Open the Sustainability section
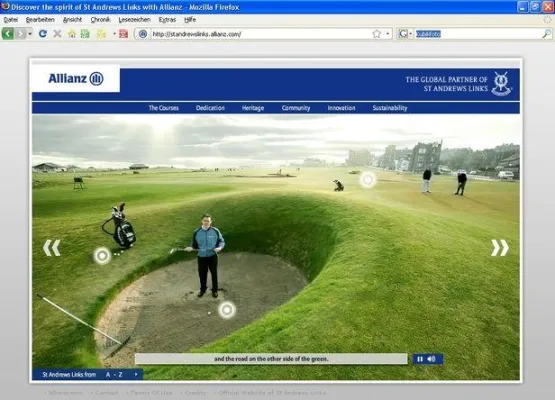This screenshot has height=400, width=555. click(390, 108)
